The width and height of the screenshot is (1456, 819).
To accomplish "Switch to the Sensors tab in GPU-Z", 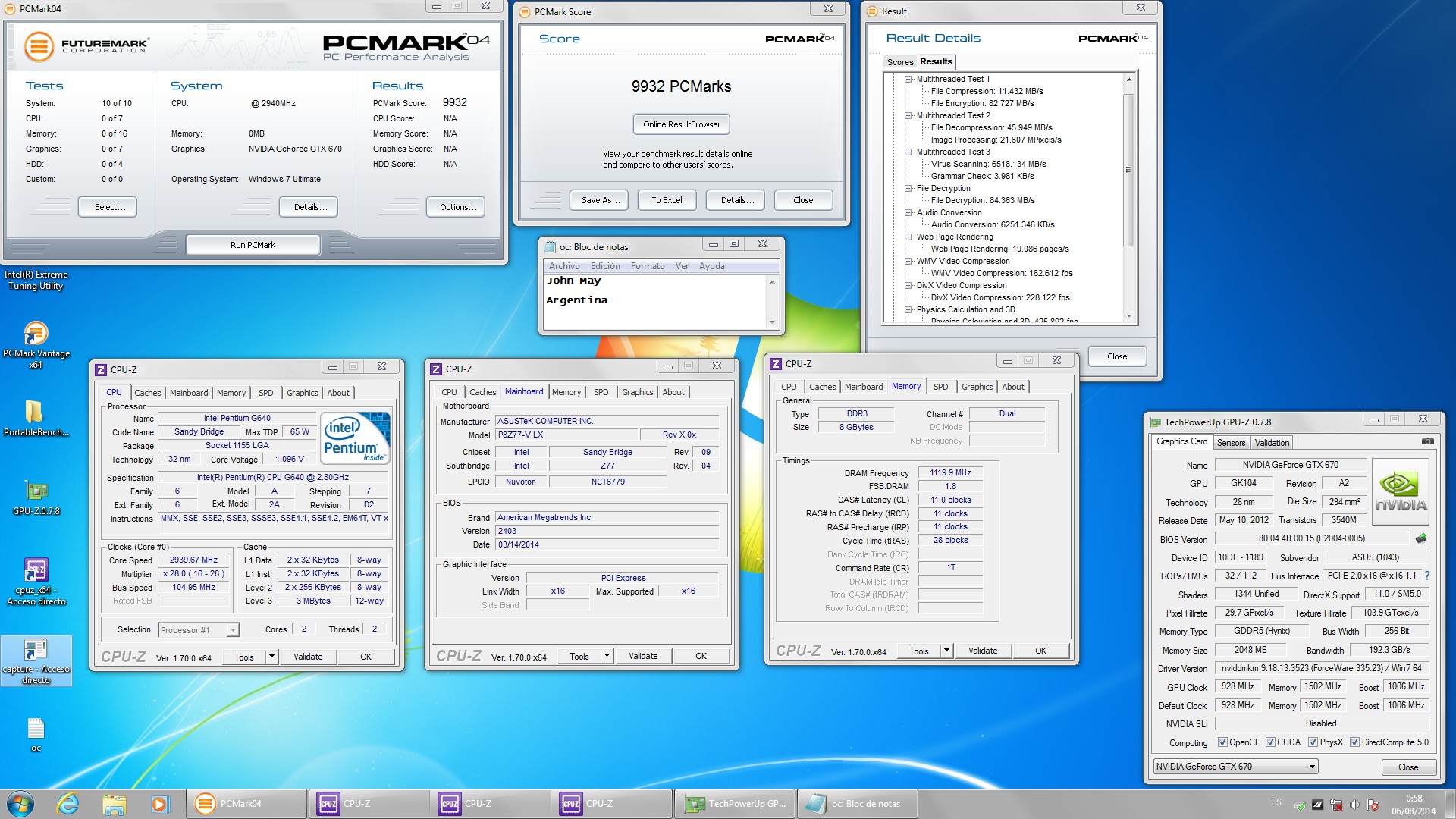I will 1231,443.
